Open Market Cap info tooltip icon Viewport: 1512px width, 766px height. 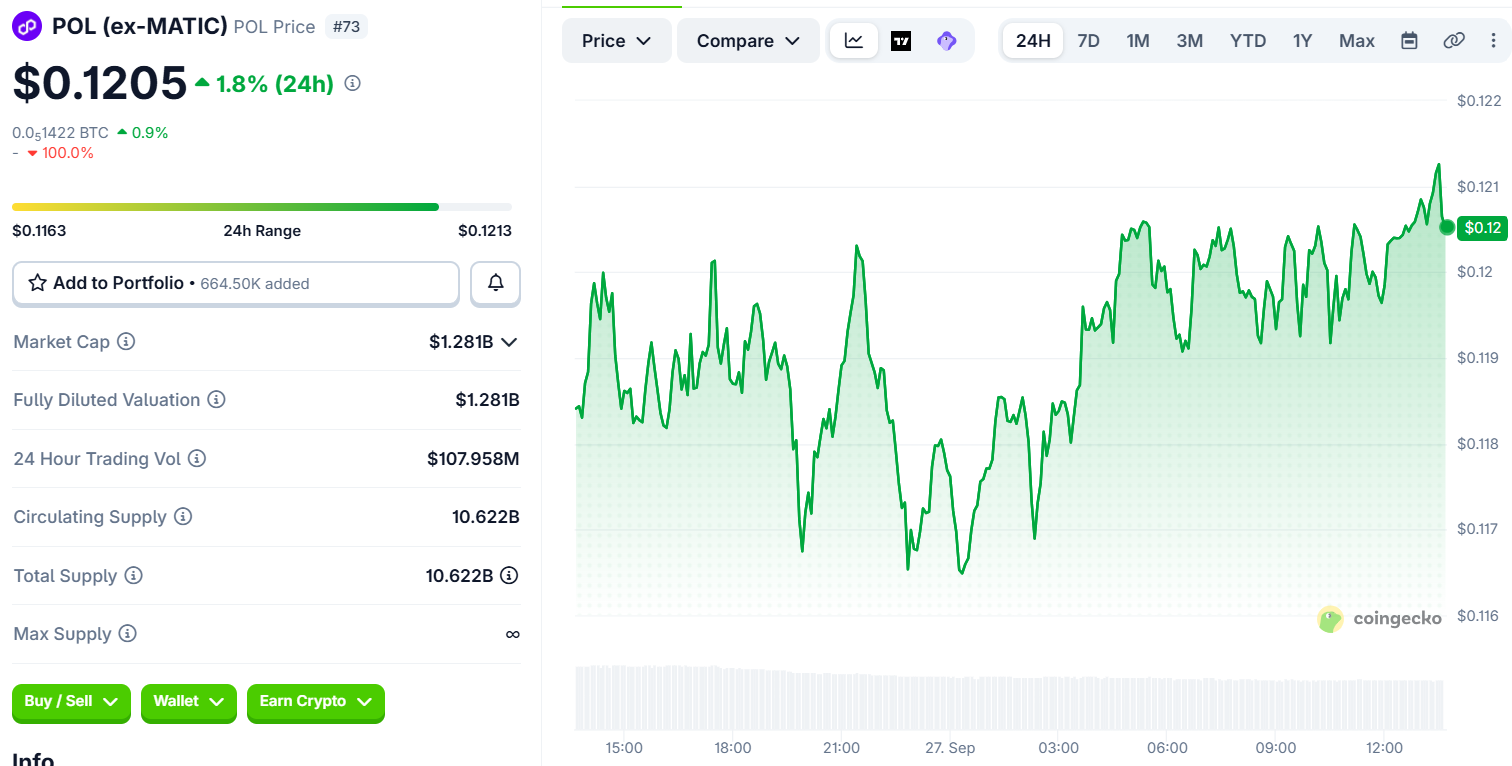[126, 342]
